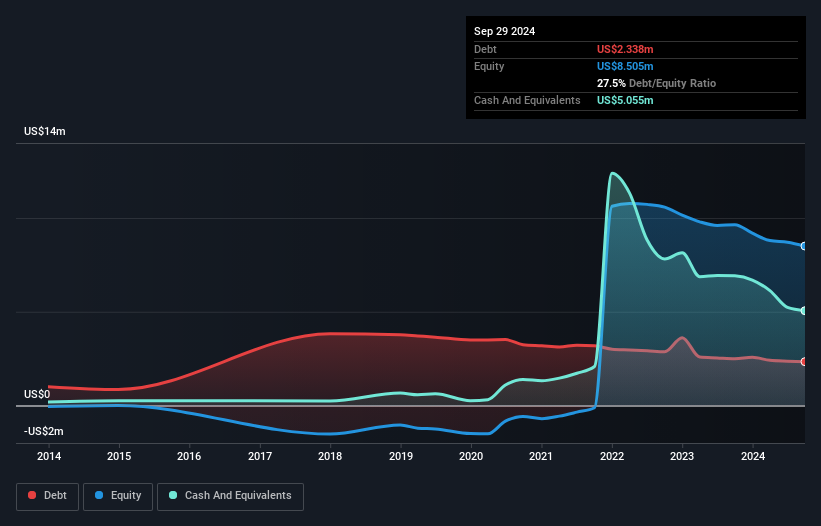
Task: Click the cash peak near 2022
Action: (x=612, y=173)
